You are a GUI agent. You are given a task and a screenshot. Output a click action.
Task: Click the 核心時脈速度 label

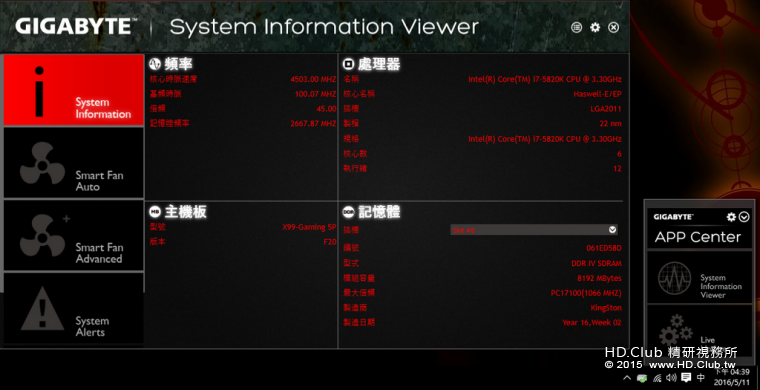(x=174, y=79)
